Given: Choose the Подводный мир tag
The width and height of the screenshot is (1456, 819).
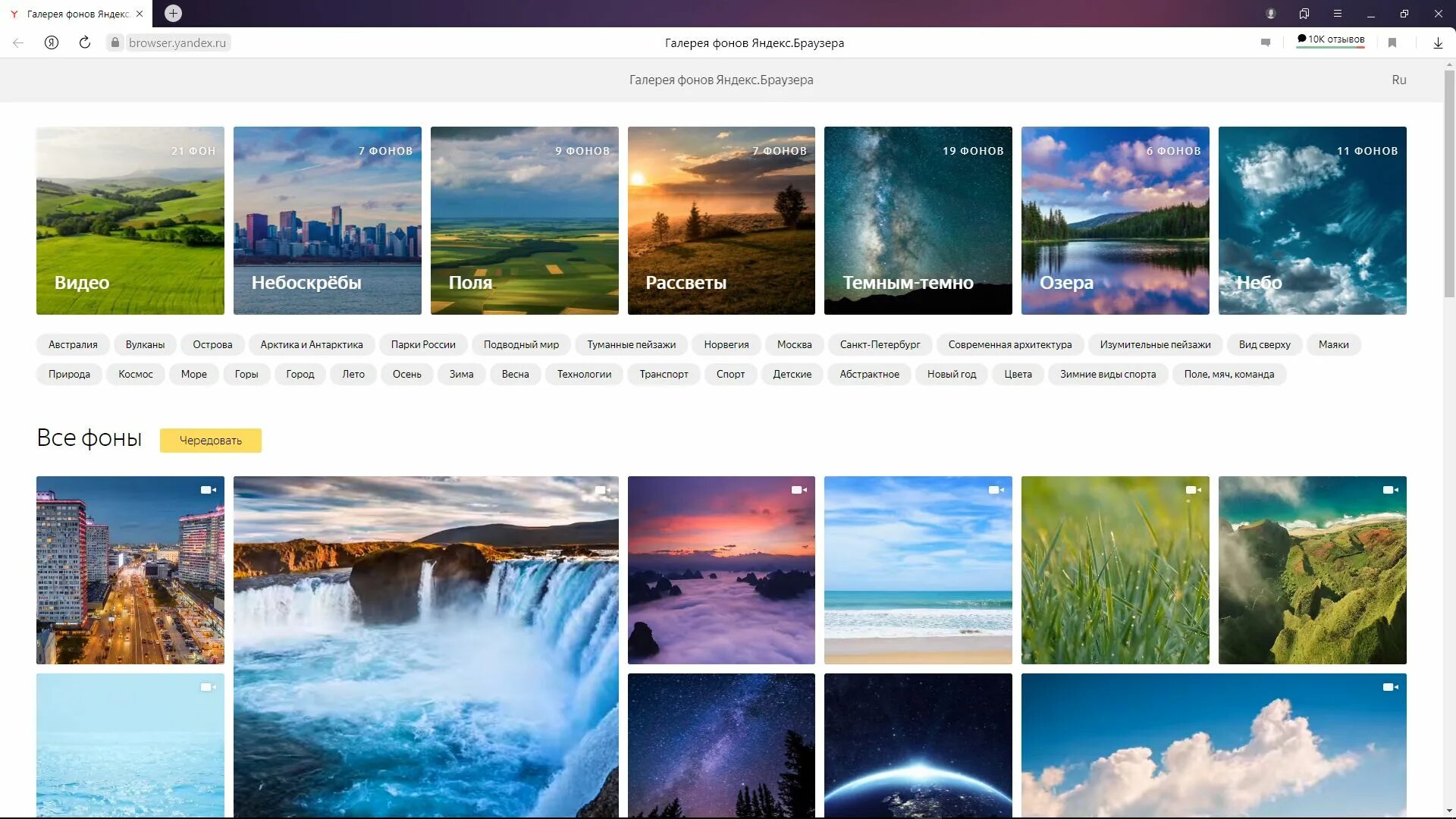Looking at the screenshot, I should click(x=521, y=344).
